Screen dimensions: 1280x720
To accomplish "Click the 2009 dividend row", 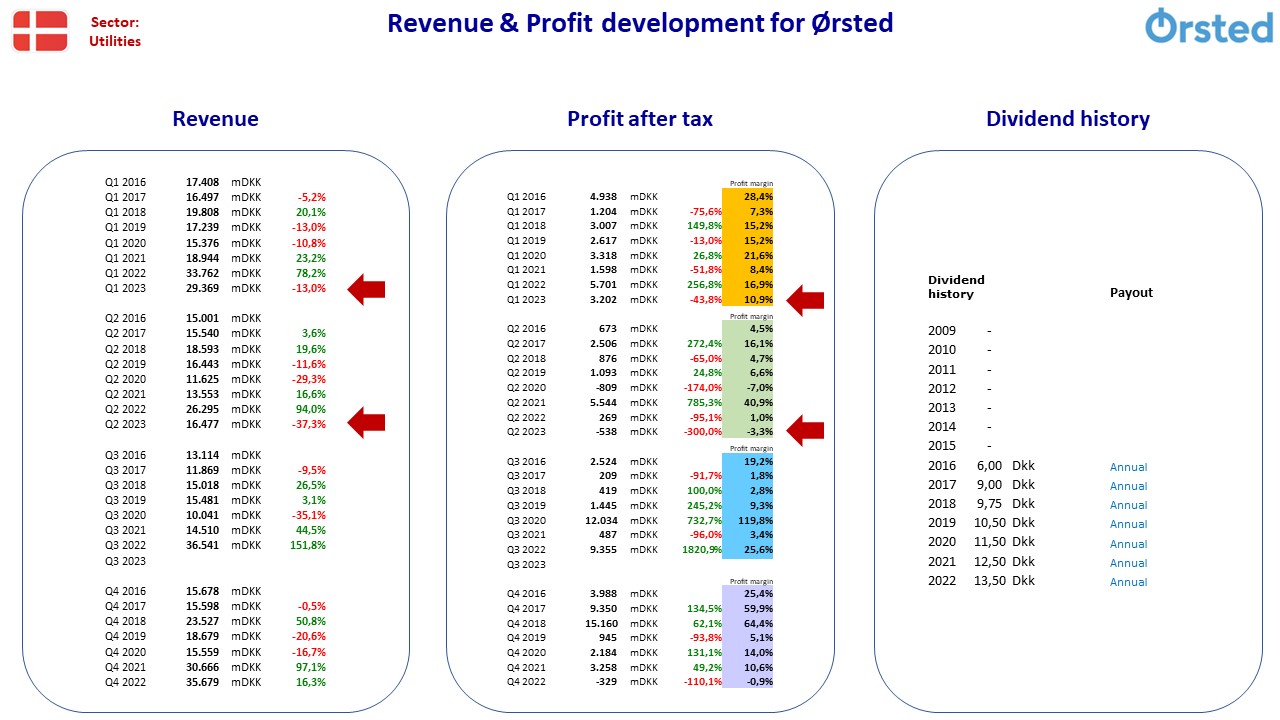I will click(x=960, y=331).
